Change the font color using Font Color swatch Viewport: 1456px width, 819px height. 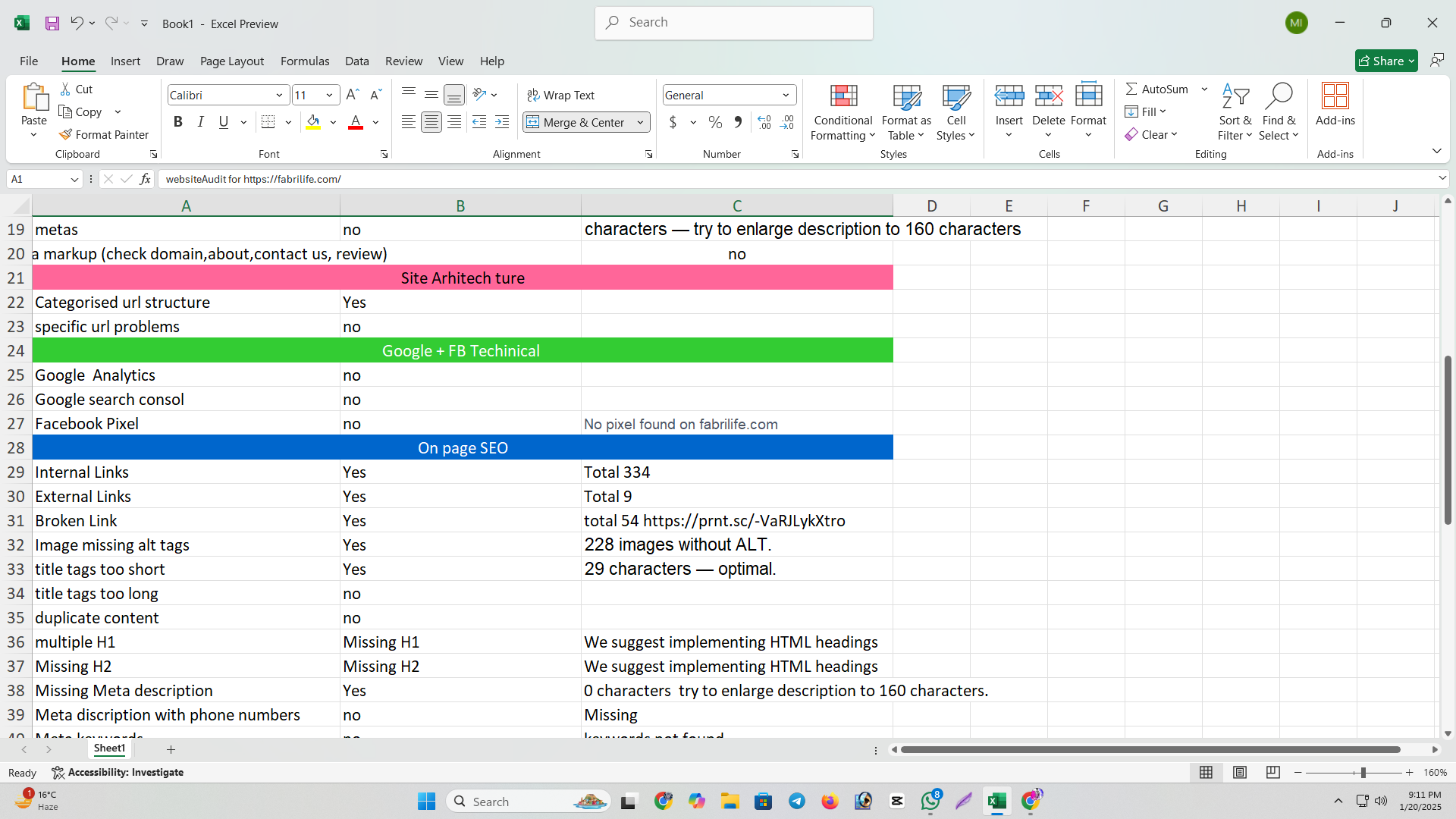pos(356,122)
